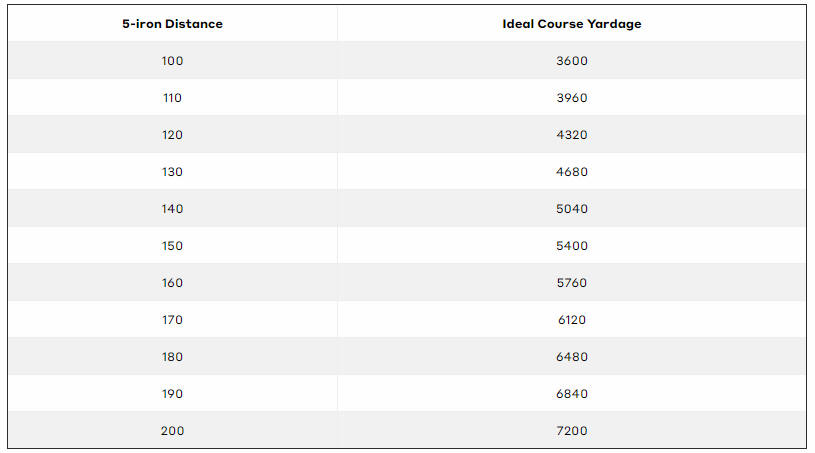This screenshot has width=815, height=453.
Task: Select the 120 distance cell
Action: [x=172, y=135]
